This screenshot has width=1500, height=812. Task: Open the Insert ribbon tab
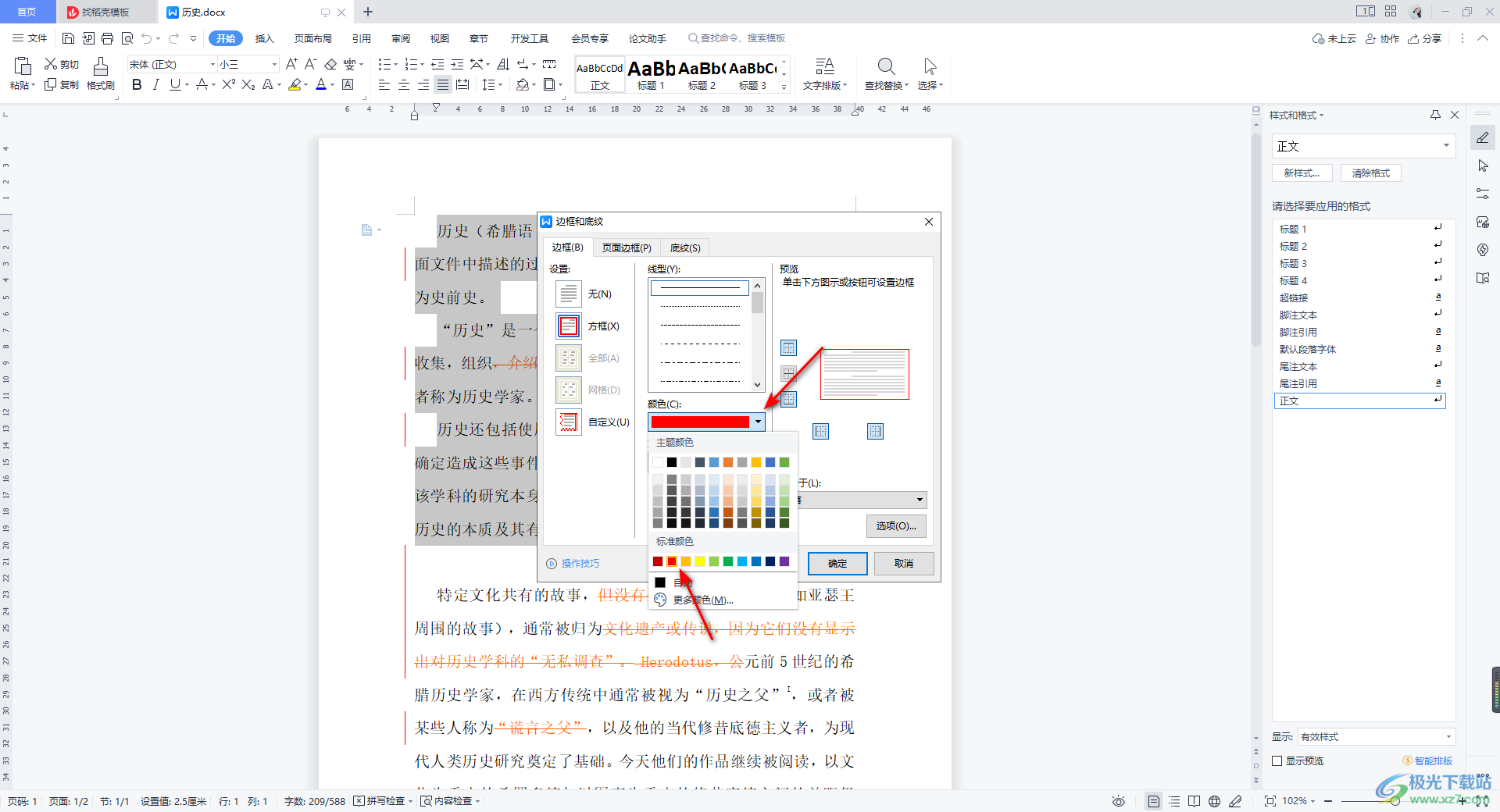(264, 38)
